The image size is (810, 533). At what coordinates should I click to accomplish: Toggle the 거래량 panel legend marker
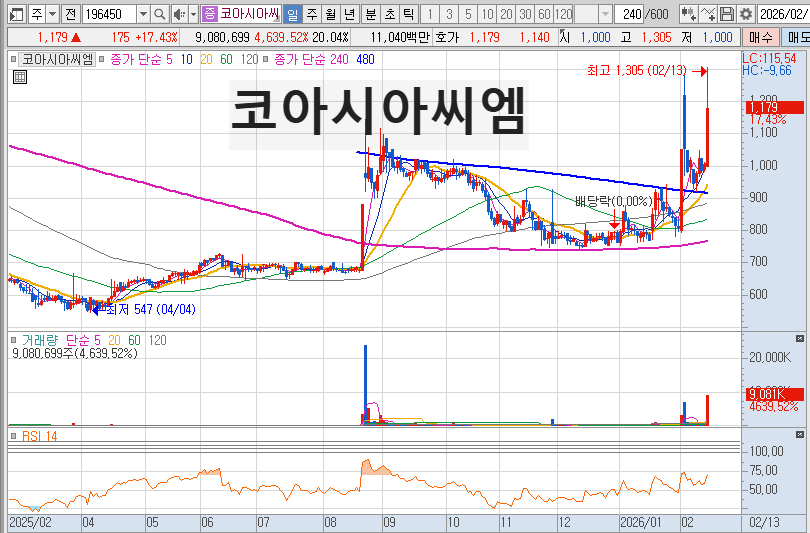[x=13, y=340]
